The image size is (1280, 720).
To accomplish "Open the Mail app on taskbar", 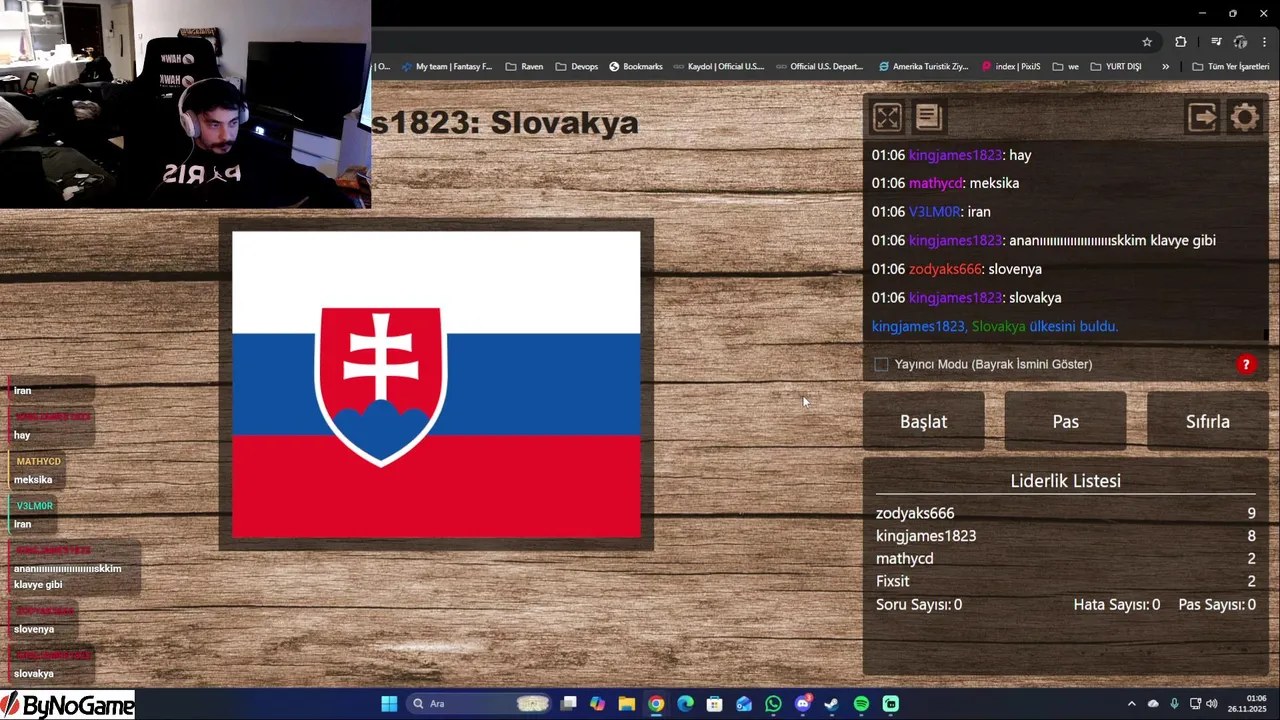I will [x=744, y=704].
